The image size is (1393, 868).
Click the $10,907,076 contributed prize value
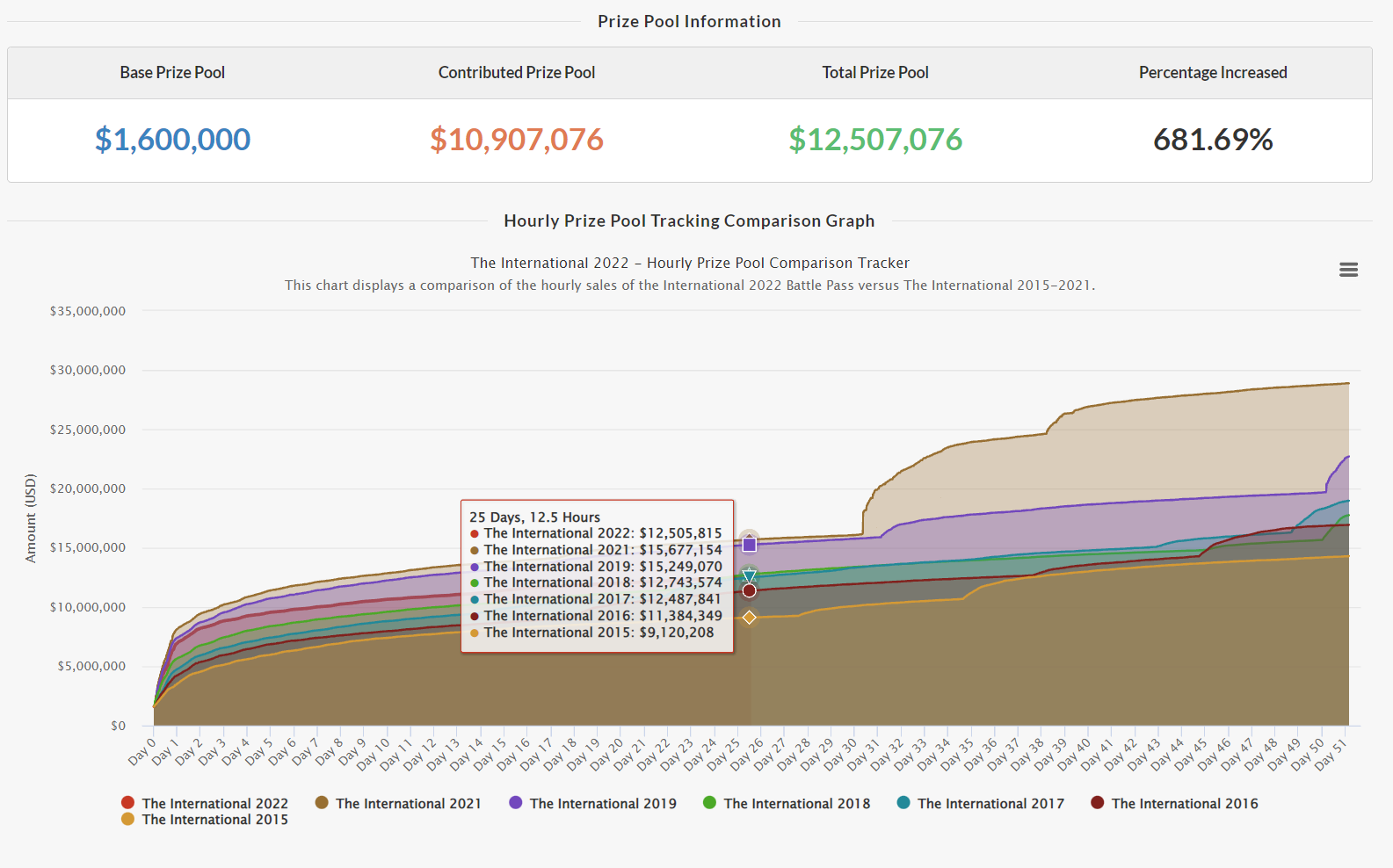tap(517, 139)
